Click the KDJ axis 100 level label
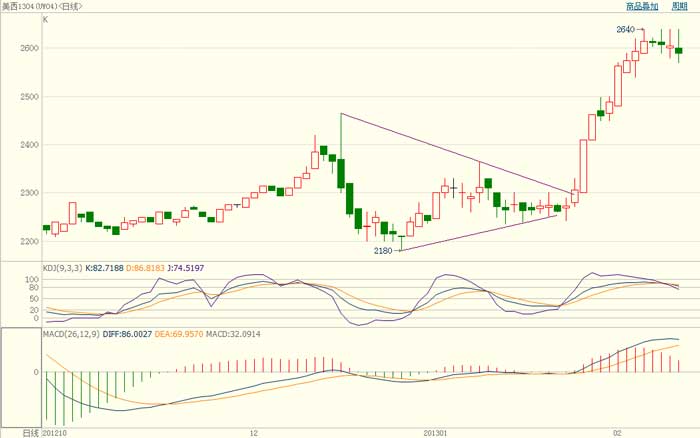The image size is (700, 438). (33, 279)
